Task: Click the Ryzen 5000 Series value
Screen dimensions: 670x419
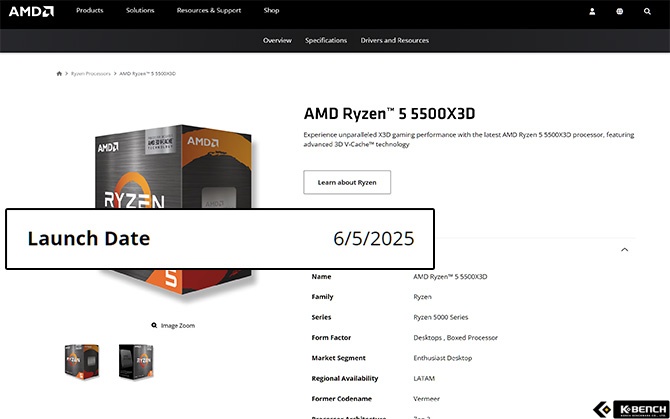Action: [x=441, y=317]
